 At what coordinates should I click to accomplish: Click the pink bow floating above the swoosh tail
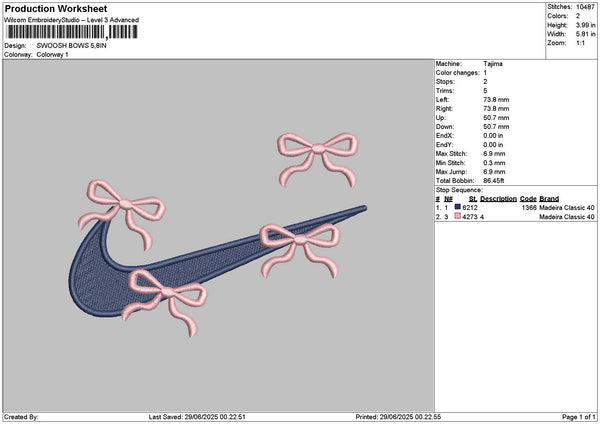tap(318, 160)
